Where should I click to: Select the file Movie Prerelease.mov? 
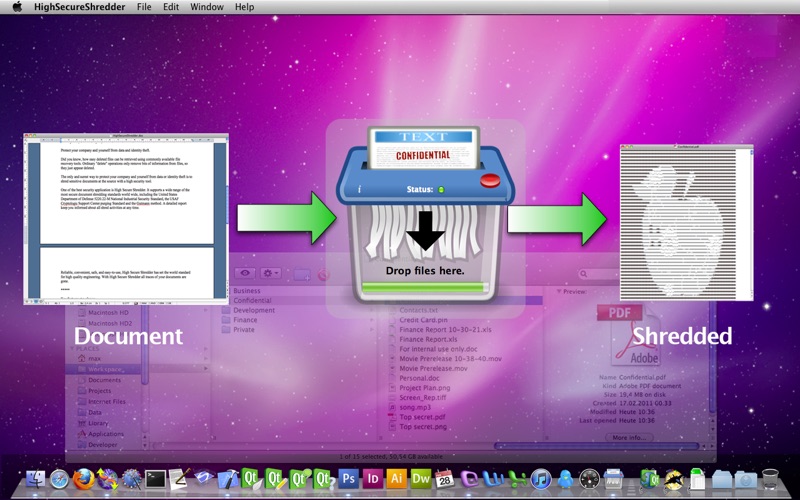[433, 368]
